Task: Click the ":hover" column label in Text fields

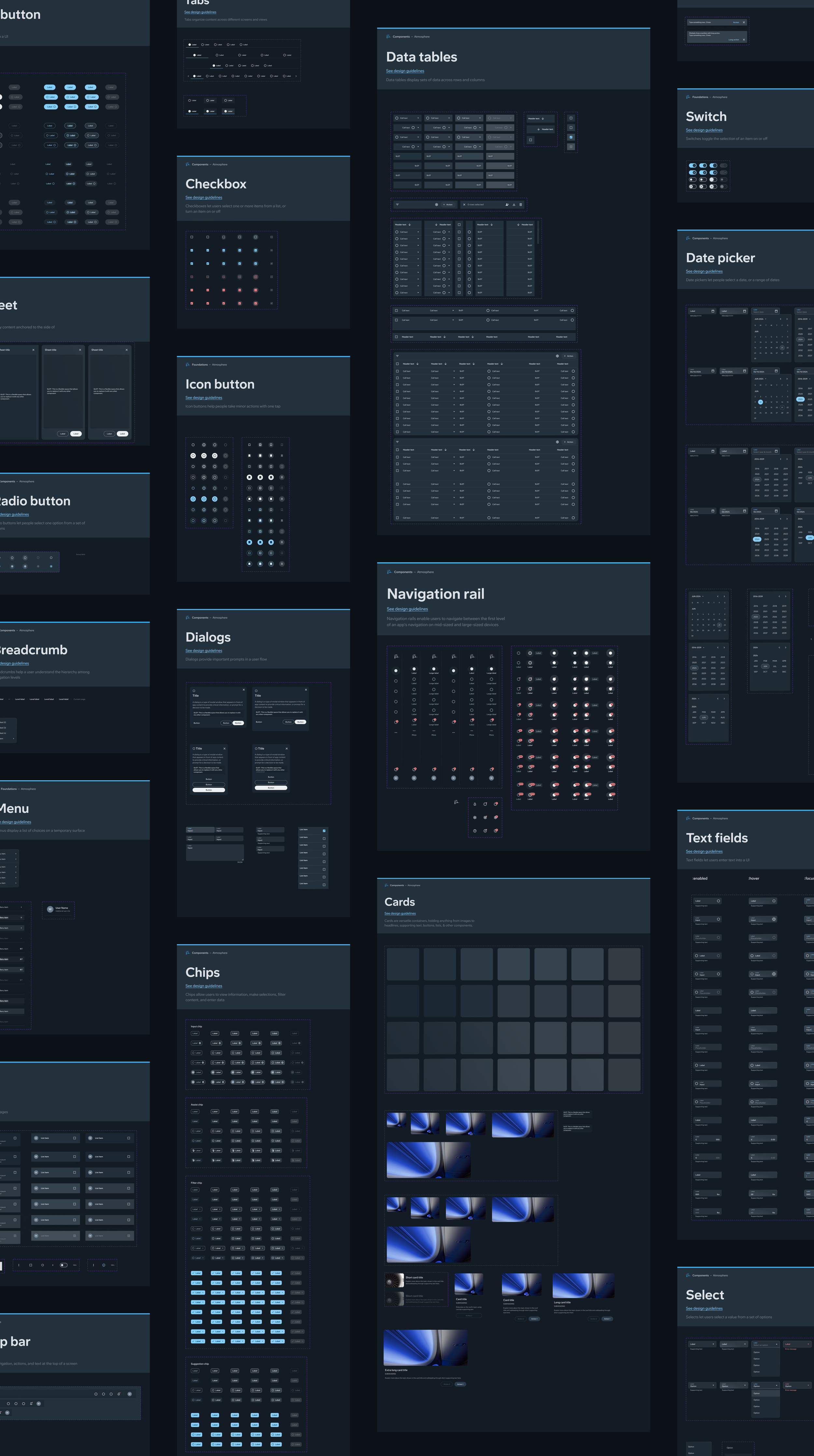Action: click(753, 878)
